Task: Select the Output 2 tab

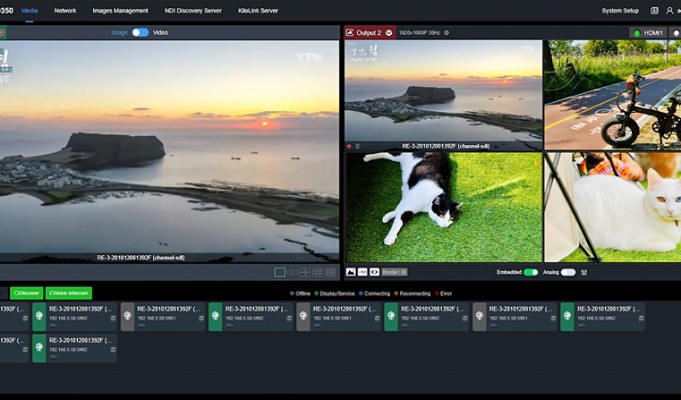Action: click(x=369, y=33)
